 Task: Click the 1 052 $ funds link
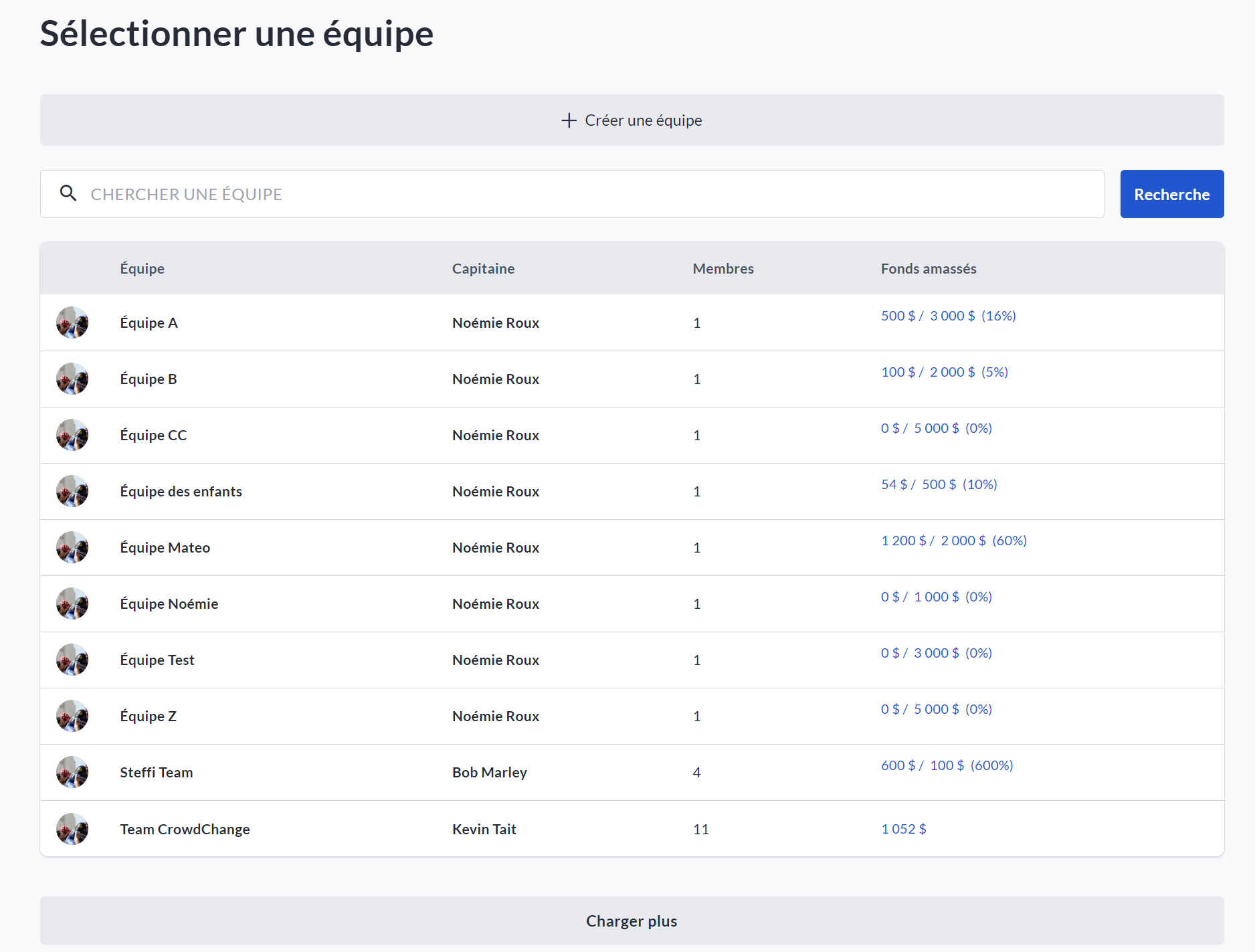[903, 829]
